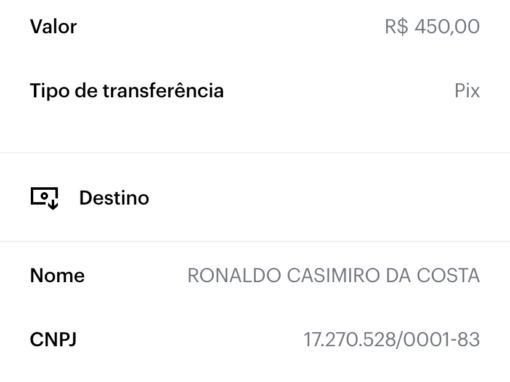
Task: Select the CNPJ number 17.270.528/0001-83
Action: point(392,340)
